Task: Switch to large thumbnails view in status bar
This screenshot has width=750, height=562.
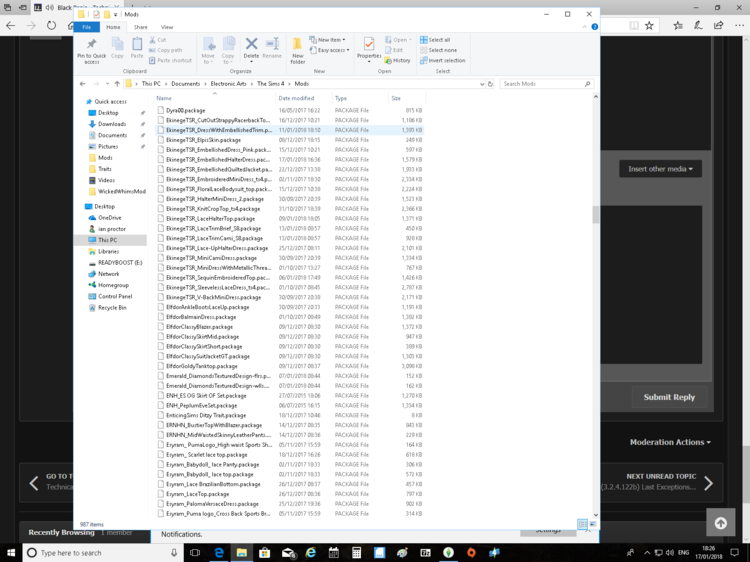Action: tap(593, 524)
